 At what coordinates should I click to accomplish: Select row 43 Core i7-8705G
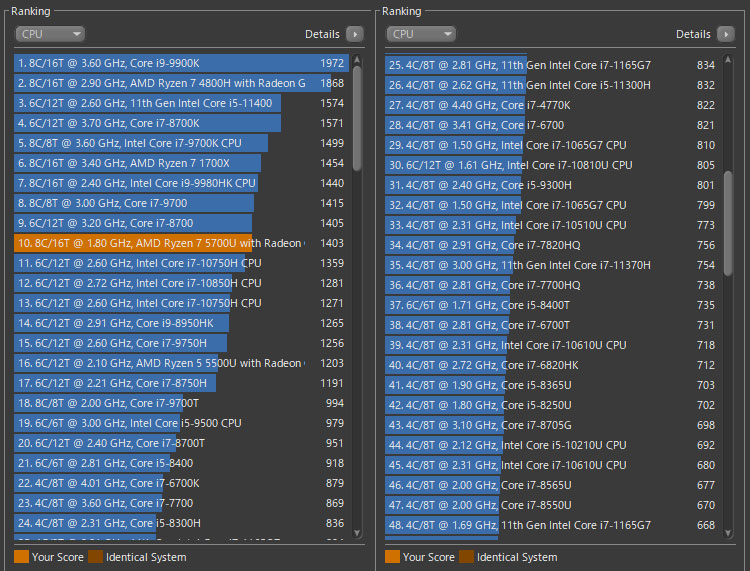(552, 425)
